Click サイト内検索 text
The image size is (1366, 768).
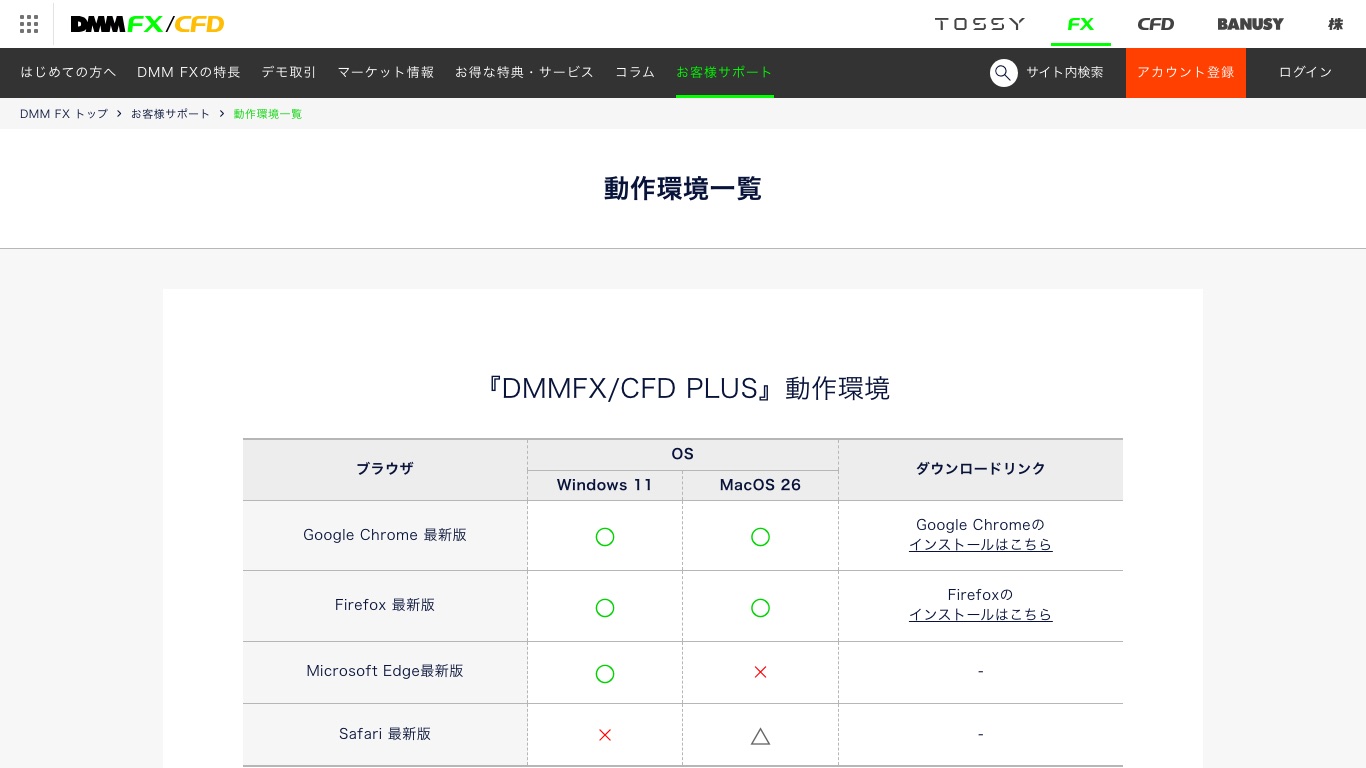pyautogui.click(x=1065, y=72)
